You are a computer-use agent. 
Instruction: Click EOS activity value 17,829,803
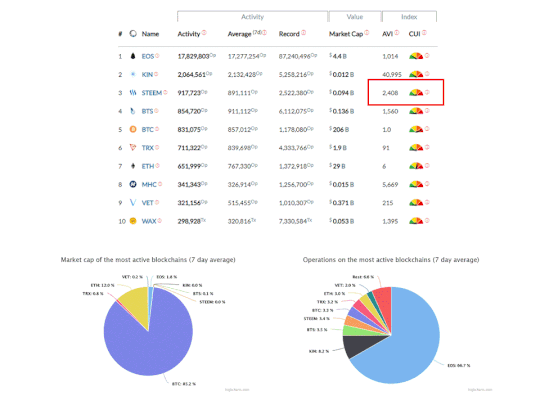tap(194, 56)
